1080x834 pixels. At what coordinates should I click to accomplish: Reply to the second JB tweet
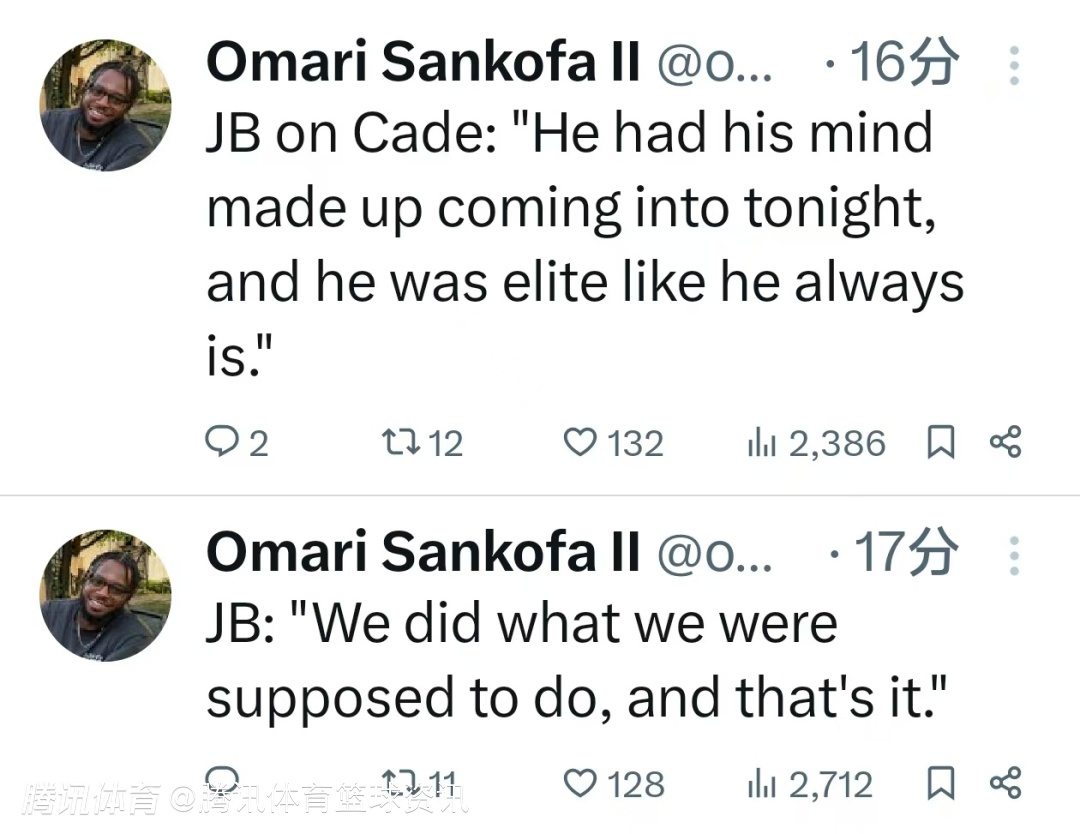[223, 782]
